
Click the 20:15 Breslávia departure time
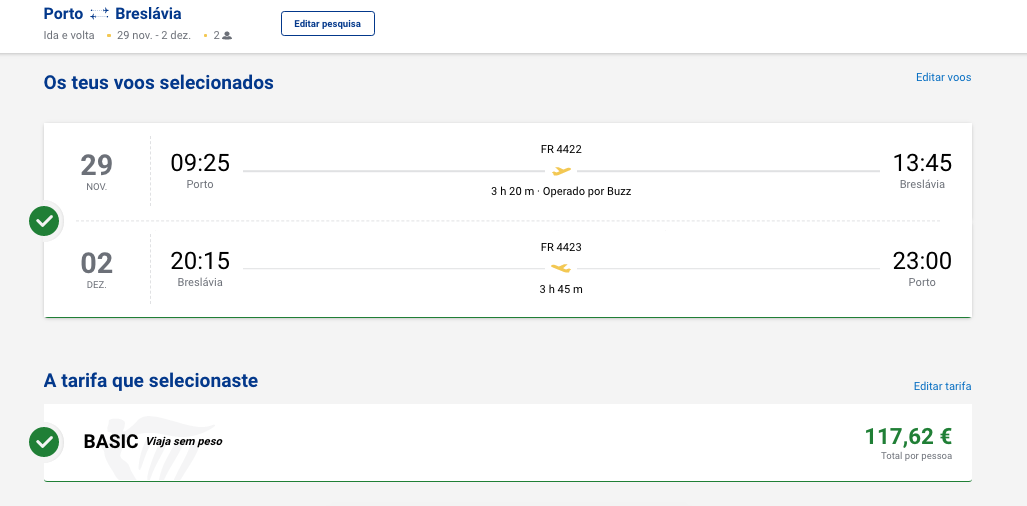(x=200, y=261)
